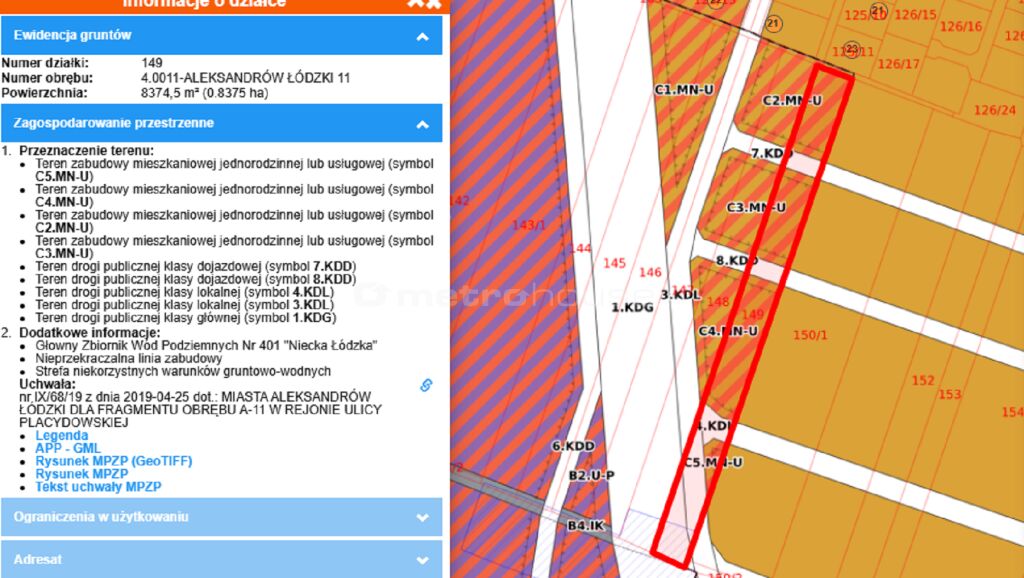The width and height of the screenshot is (1024, 578).
Task: Pick parcel 143/1 on the map
Action: (528, 226)
